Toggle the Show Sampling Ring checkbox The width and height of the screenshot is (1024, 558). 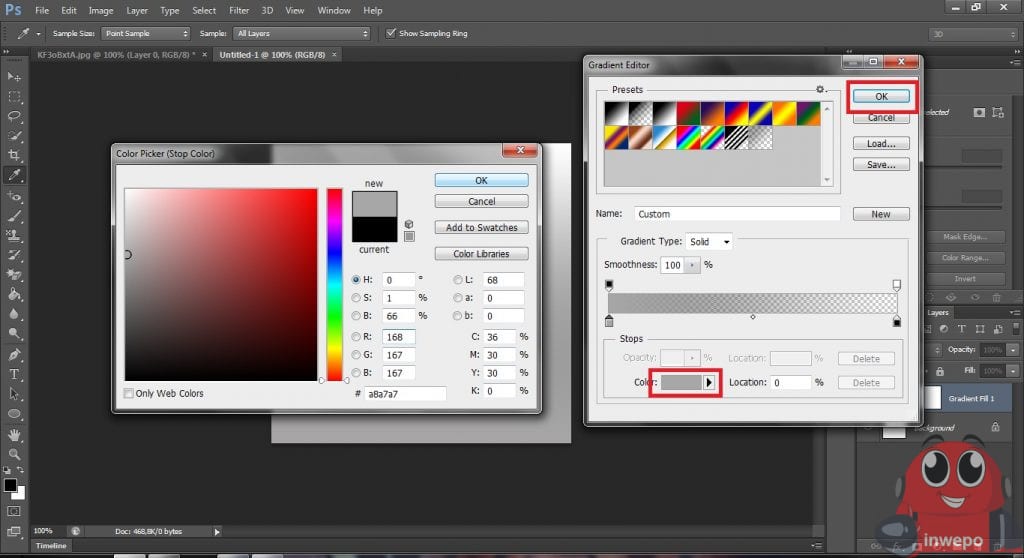click(x=390, y=33)
